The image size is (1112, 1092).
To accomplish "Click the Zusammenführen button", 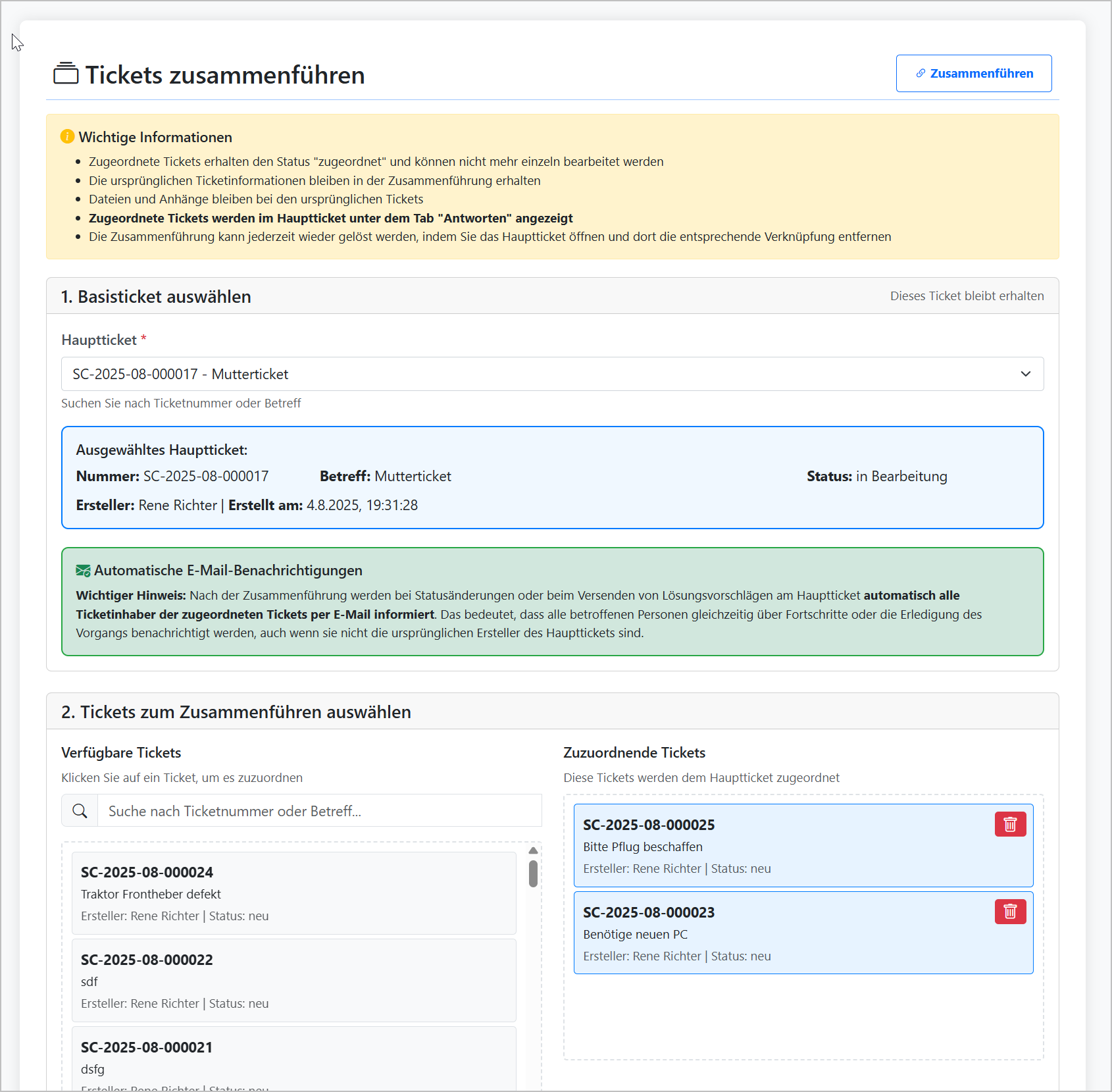I will pyautogui.click(x=973, y=73).
